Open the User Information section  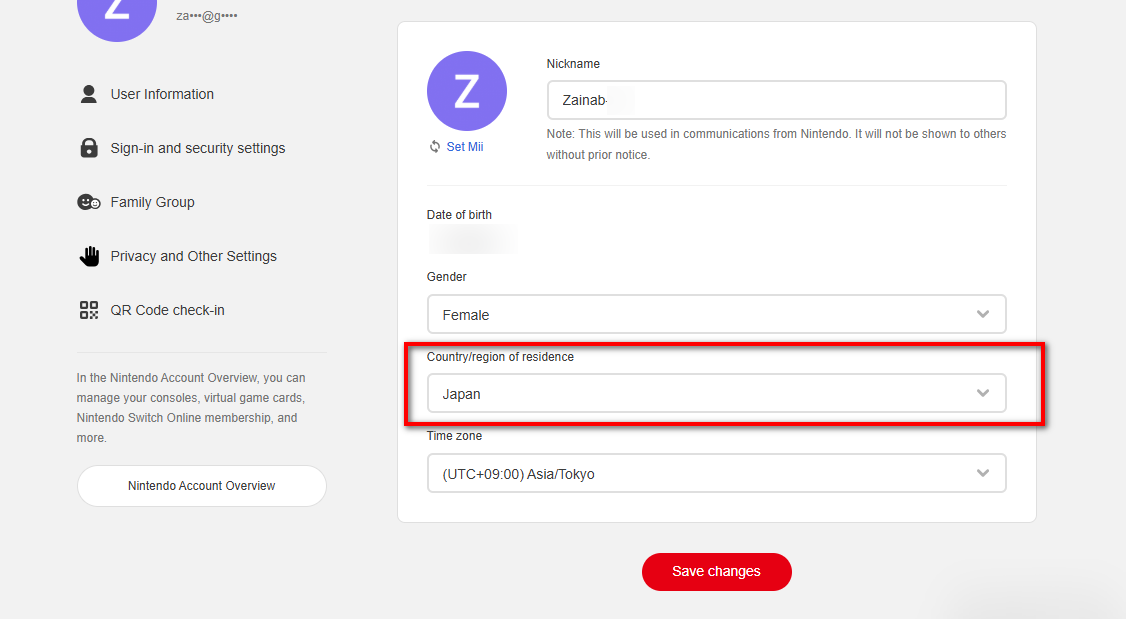[162, 93]
